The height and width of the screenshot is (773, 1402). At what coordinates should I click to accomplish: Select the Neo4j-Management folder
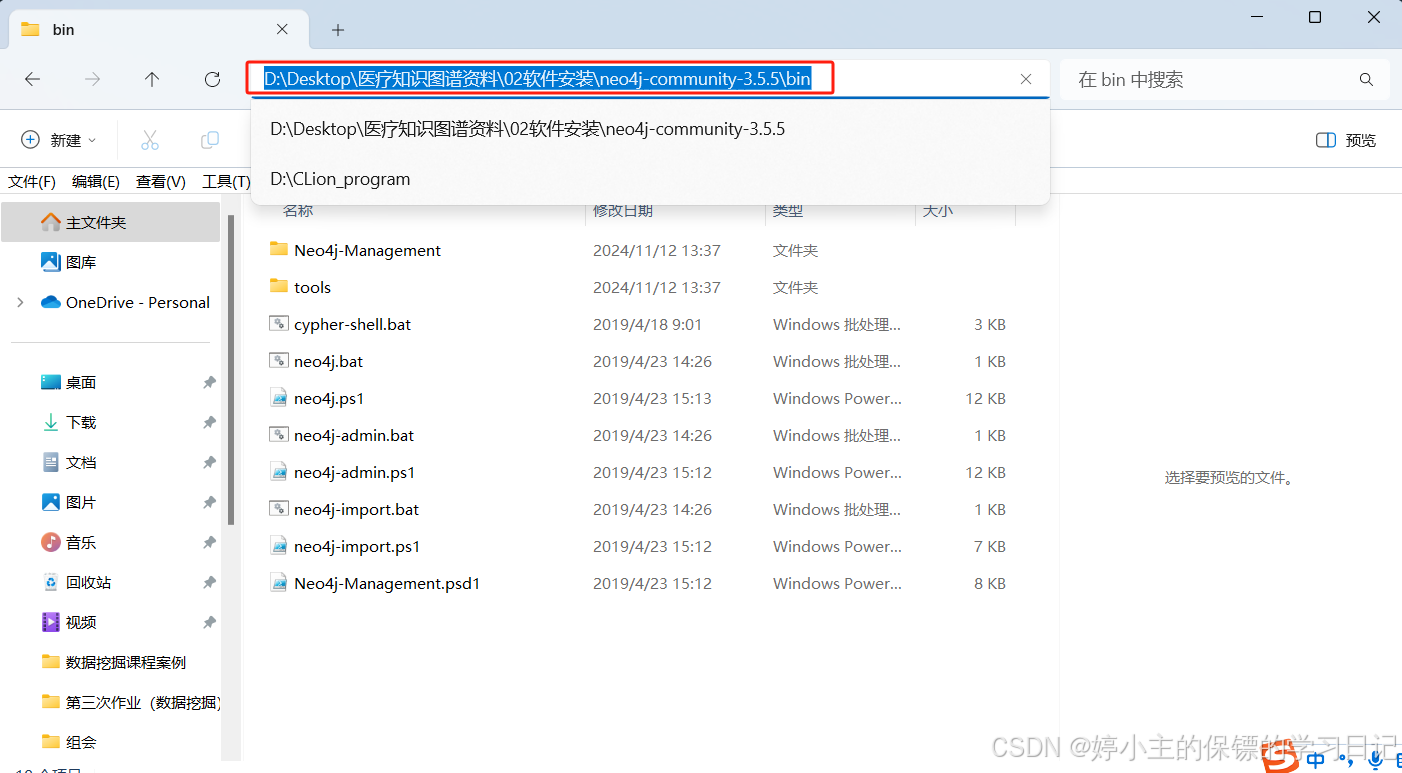(367, 250)
